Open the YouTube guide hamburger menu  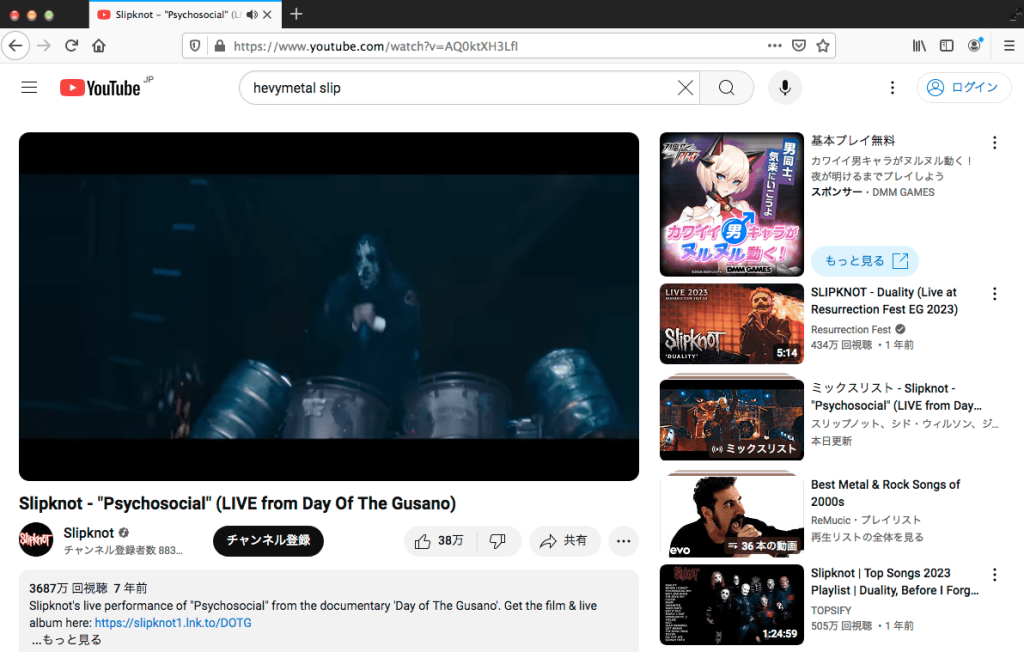tap(29, 88)
